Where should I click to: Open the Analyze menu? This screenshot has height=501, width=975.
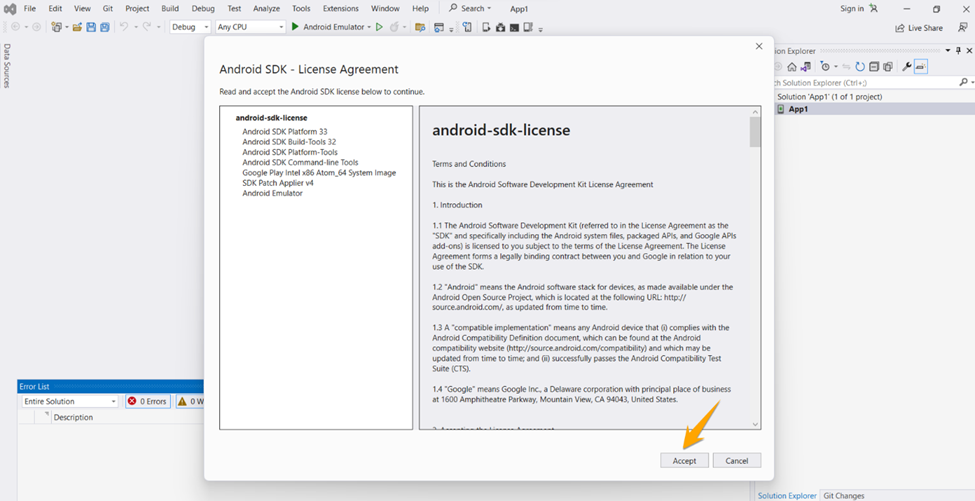point(266,9)
